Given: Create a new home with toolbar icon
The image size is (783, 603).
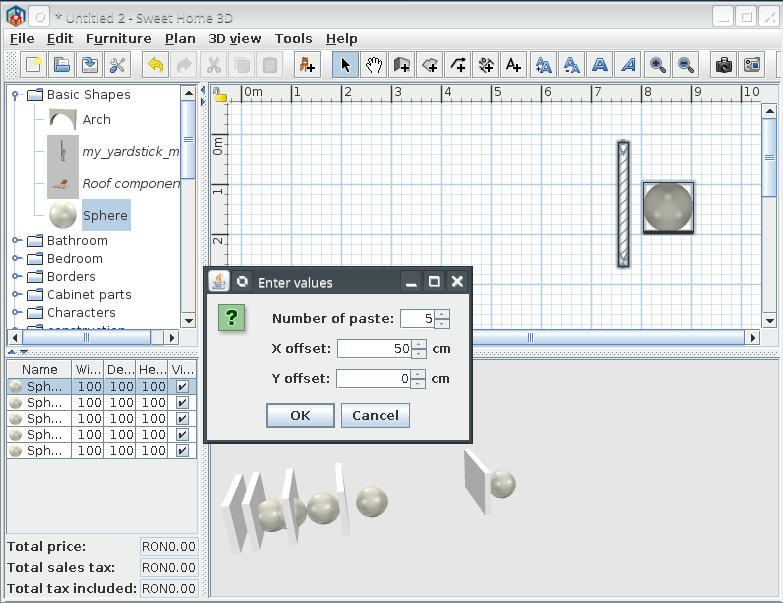Looking at the screenshot, I should point(33,65).
